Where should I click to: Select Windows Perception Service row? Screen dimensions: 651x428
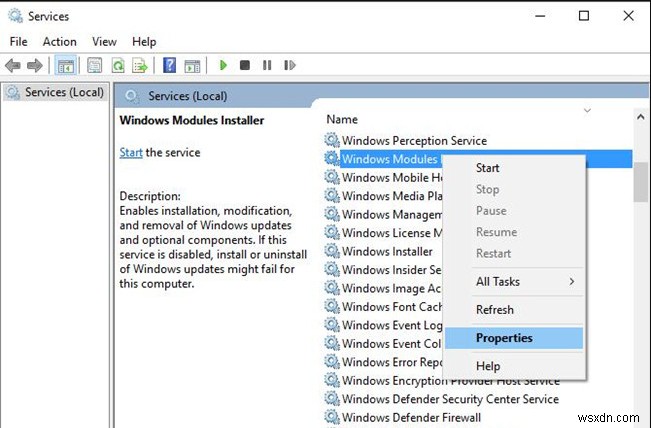pyautogui.click(x=414, y=141)
